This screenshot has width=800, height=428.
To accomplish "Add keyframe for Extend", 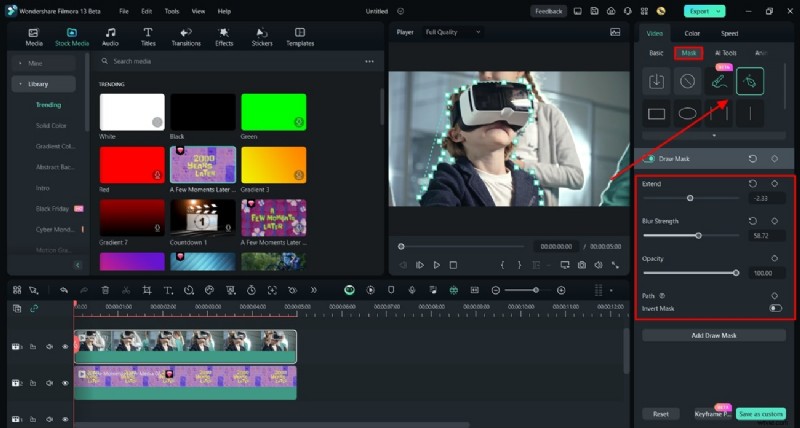I will tap(774, 184).
